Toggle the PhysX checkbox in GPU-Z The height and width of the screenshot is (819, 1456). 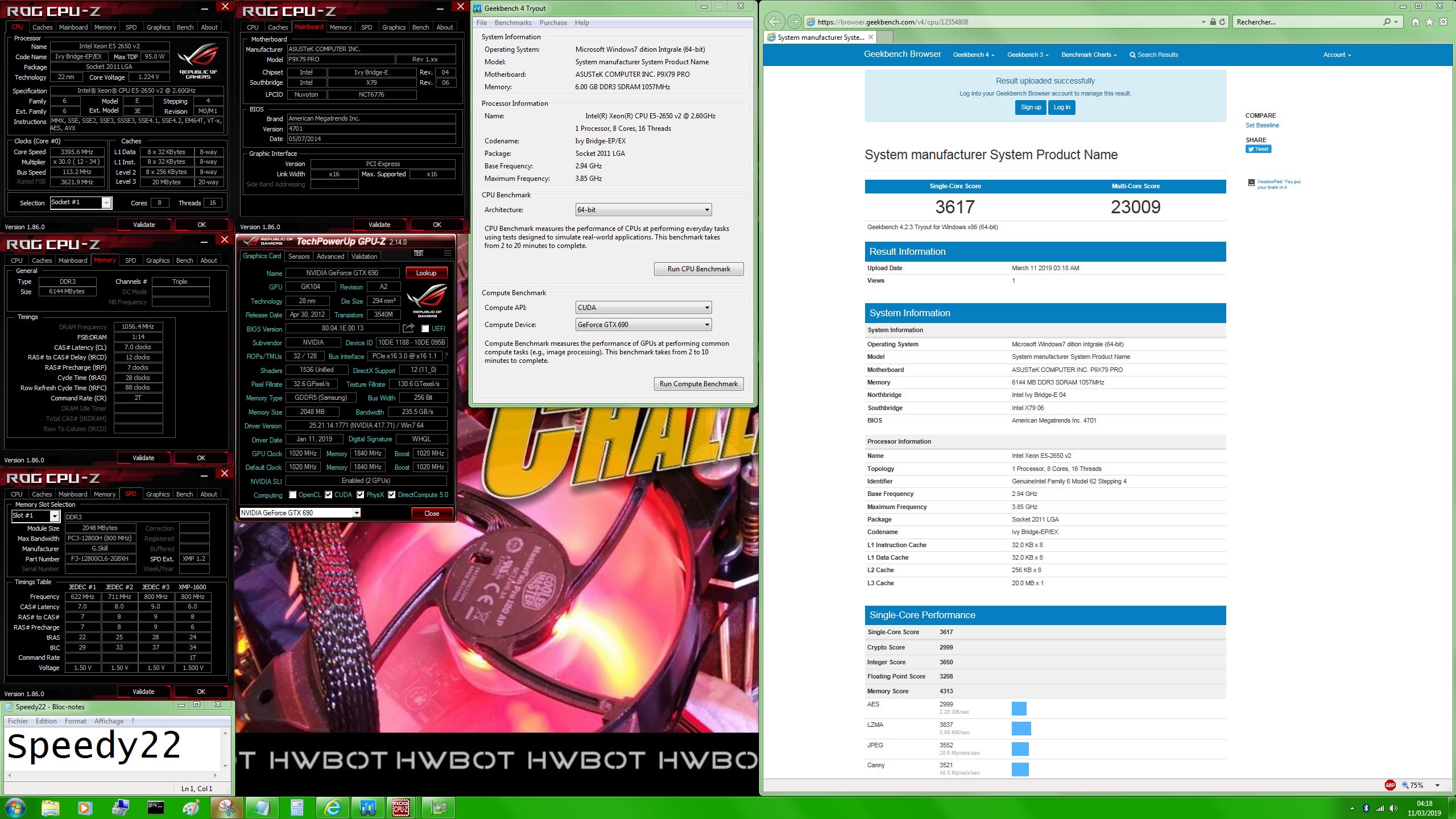[x=360, y=494]
